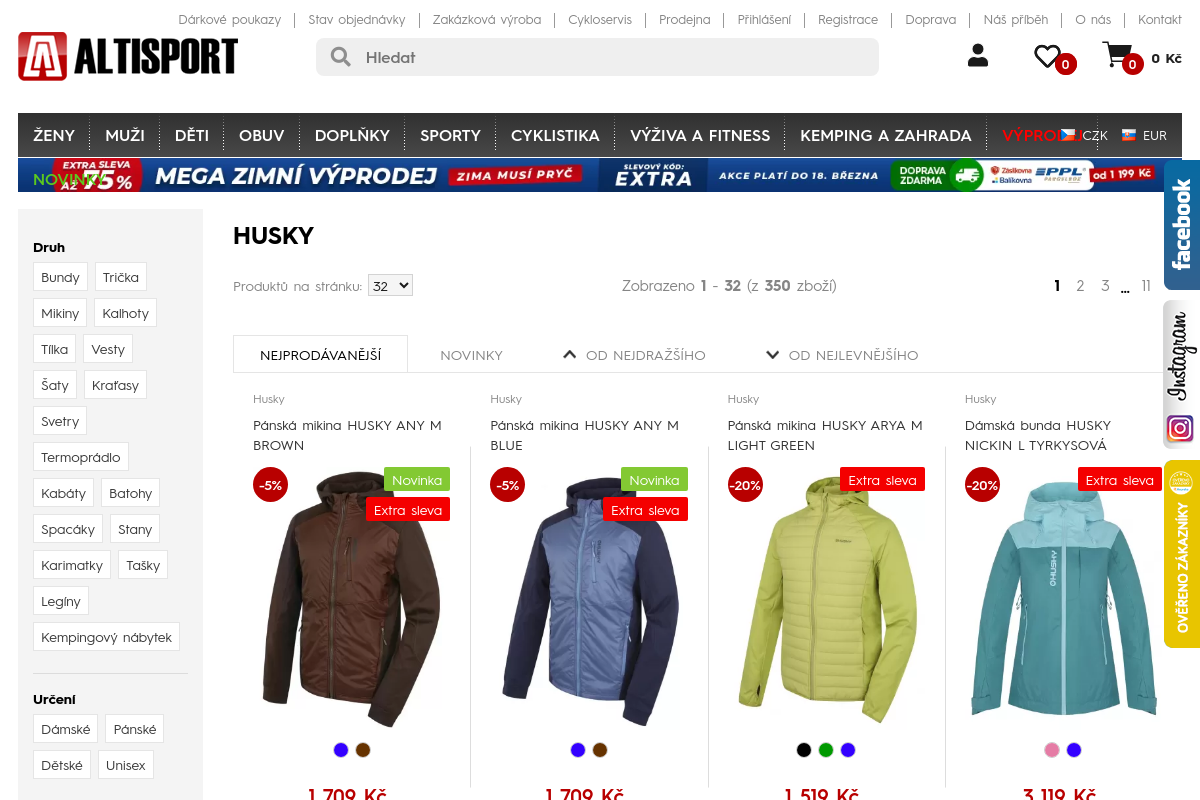1200x800 pixels.
Task: Open the CYKLISTIKA menu category
Action: click(x=555, y=134)
